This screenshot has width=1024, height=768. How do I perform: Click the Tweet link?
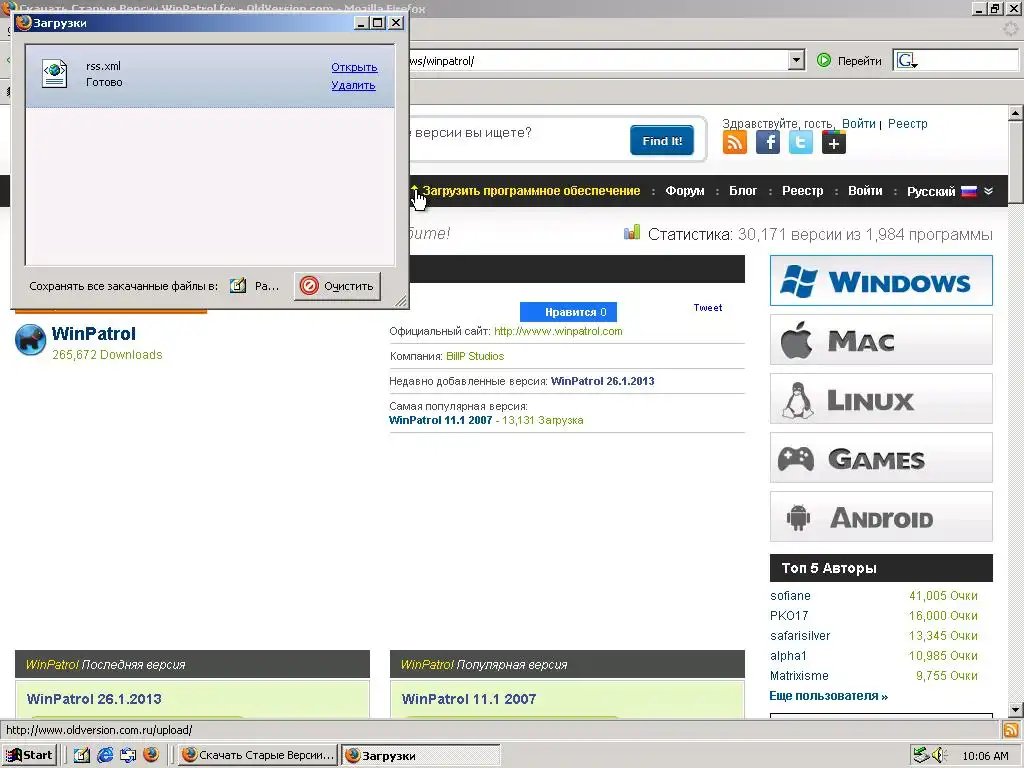point(708,308)
